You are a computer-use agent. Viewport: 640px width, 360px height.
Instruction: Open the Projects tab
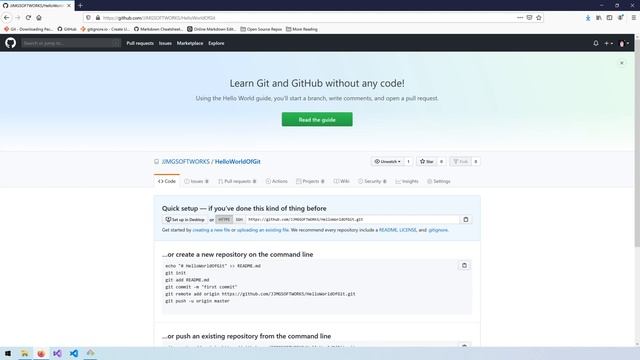[310, 181]
